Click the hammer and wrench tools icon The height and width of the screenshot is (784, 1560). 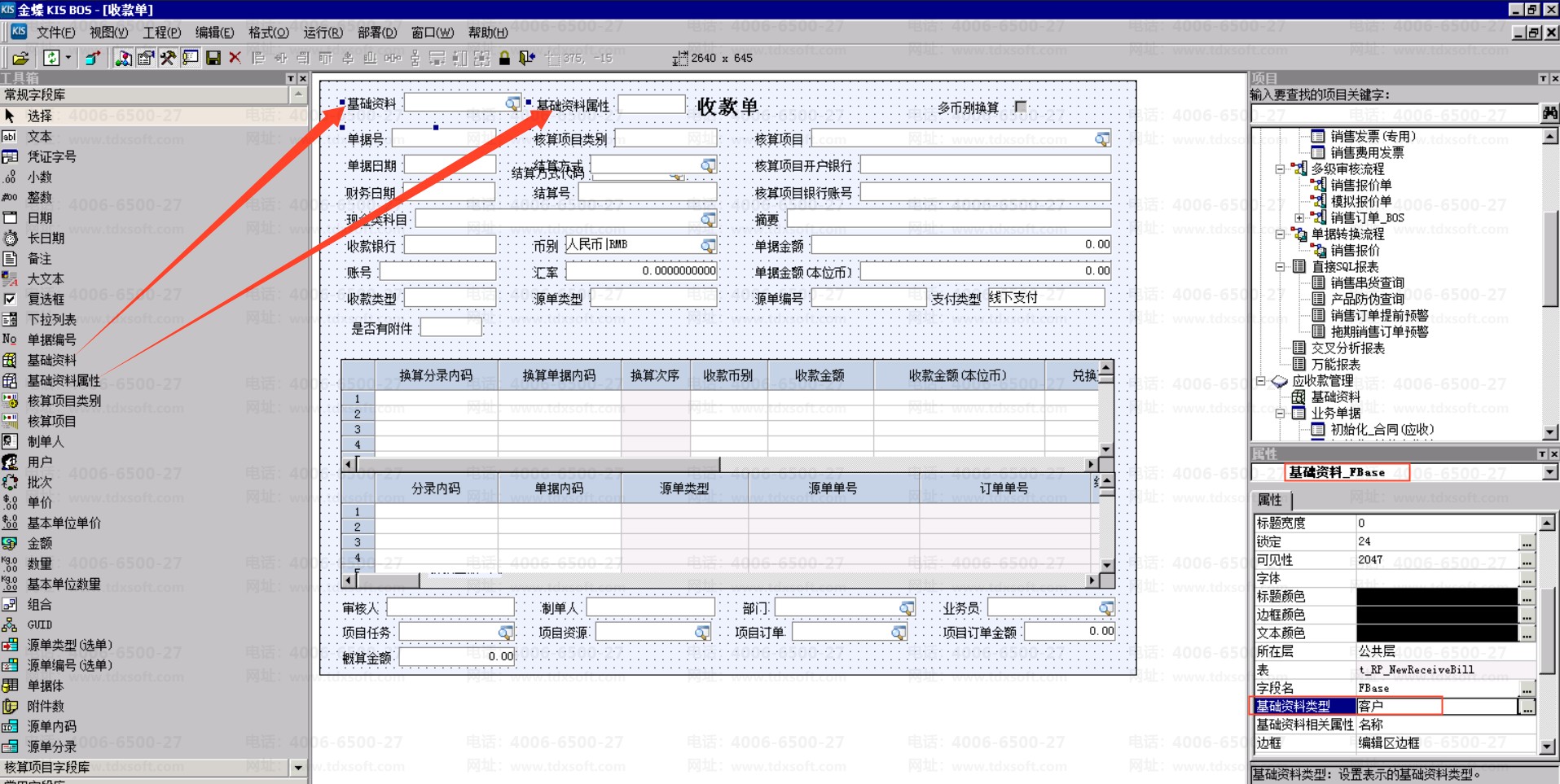tap(168, 58)
